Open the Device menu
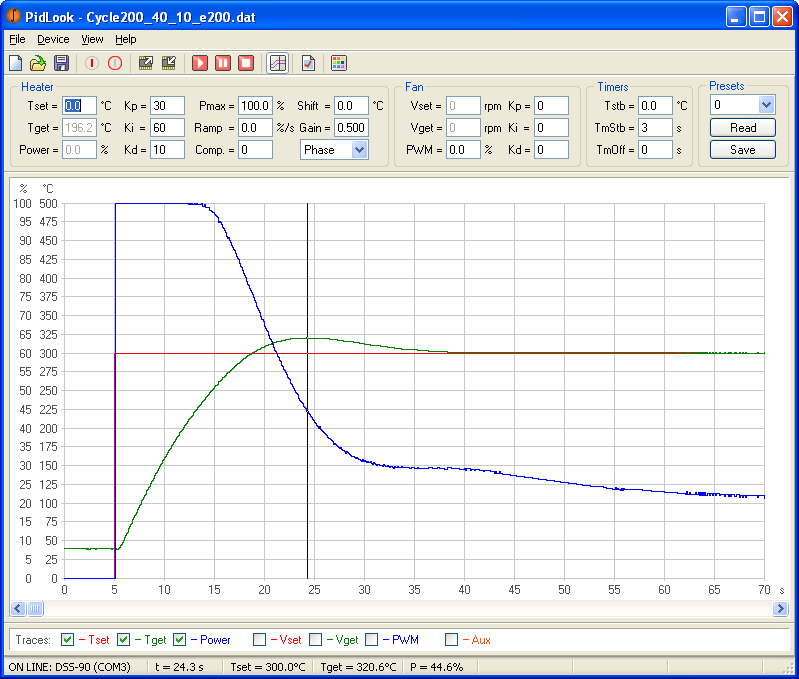 (x=53, y=39)
